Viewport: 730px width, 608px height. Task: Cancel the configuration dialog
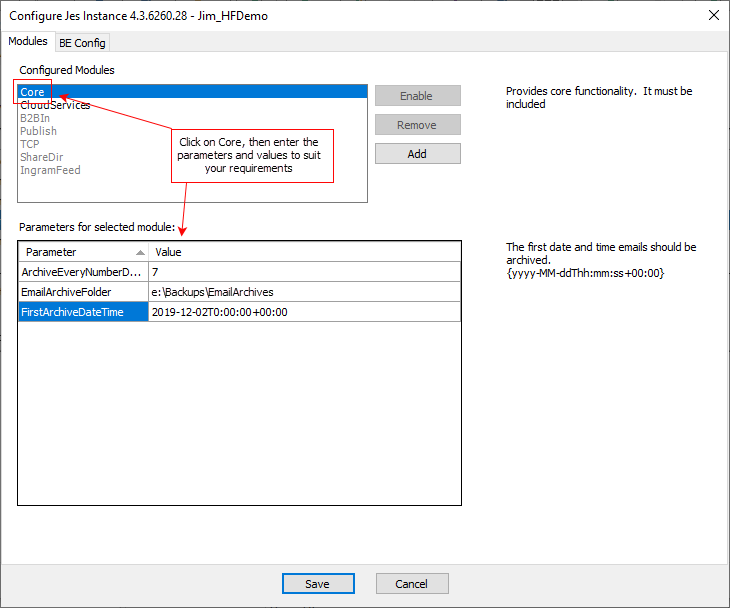[x=412, y=584]
